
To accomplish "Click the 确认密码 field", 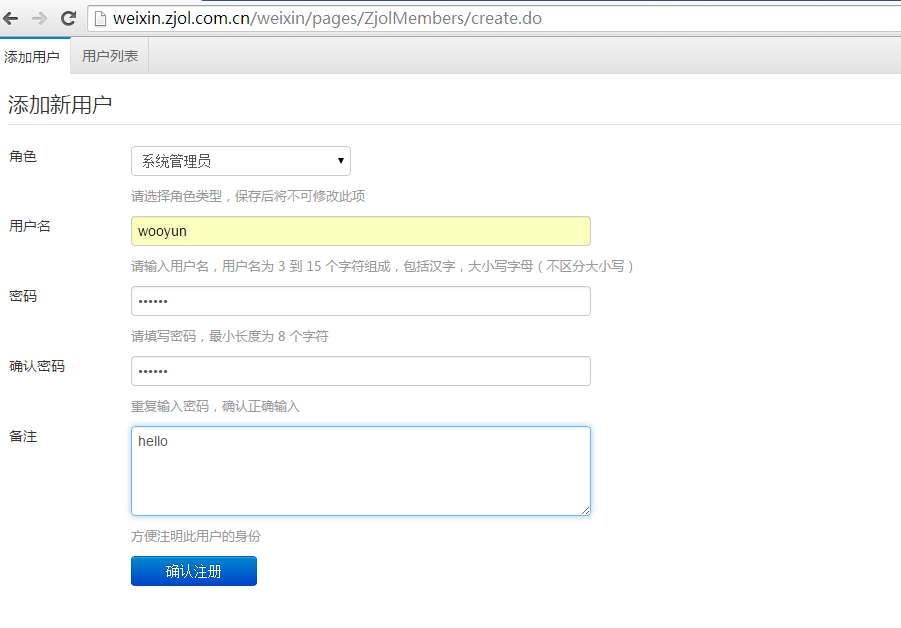I will point(361,371).
